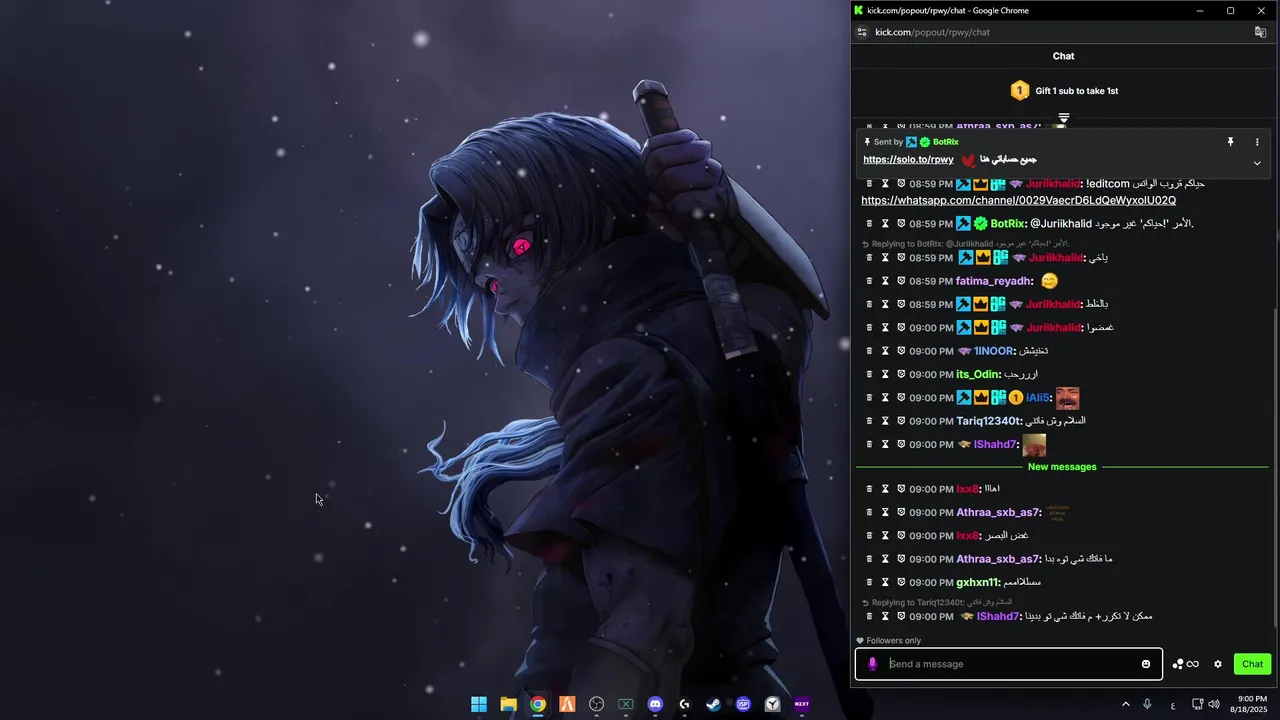
Task: Open Chrome site information icon in address bar
Action: pyautogui.click(x=862, y=32)
